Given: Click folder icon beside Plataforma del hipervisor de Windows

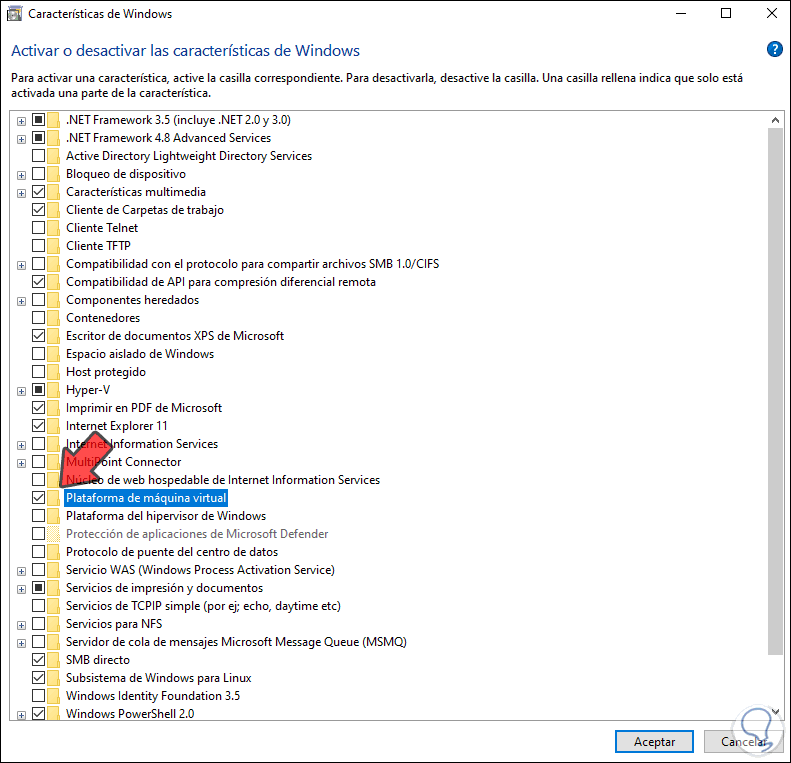Looking at the screenshot, I should [53, 516].
